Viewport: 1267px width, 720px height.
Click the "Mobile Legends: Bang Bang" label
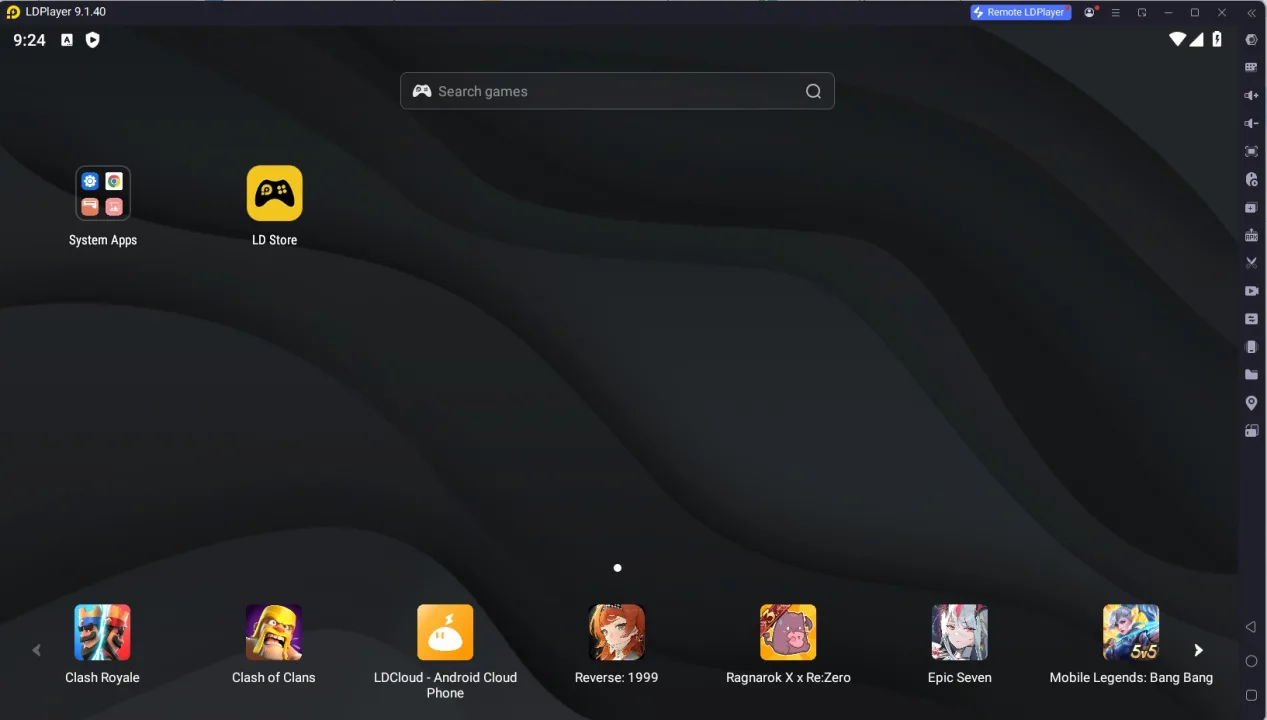[1131, 677]
